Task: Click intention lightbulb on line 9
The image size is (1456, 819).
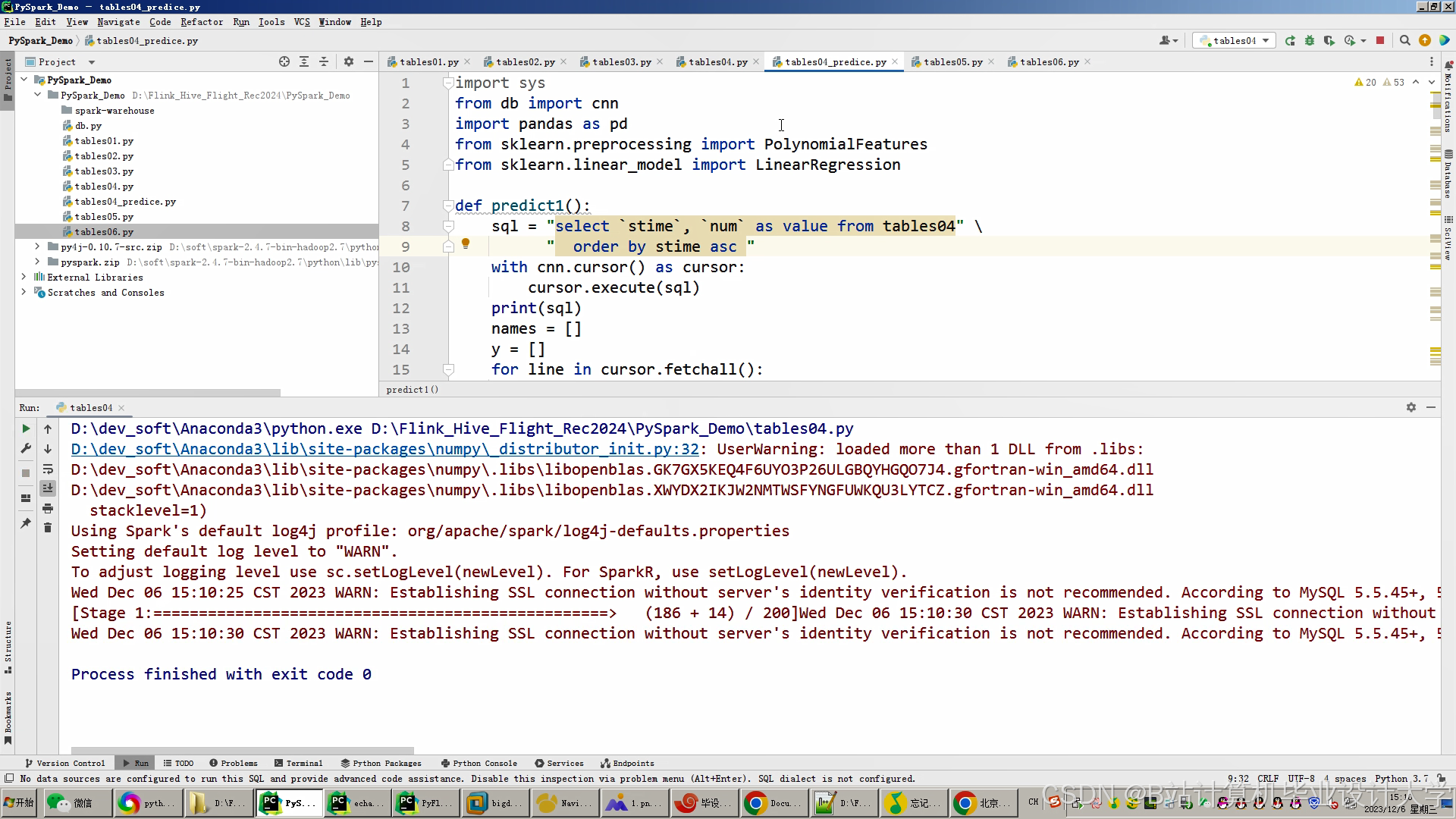Action: 466,243
